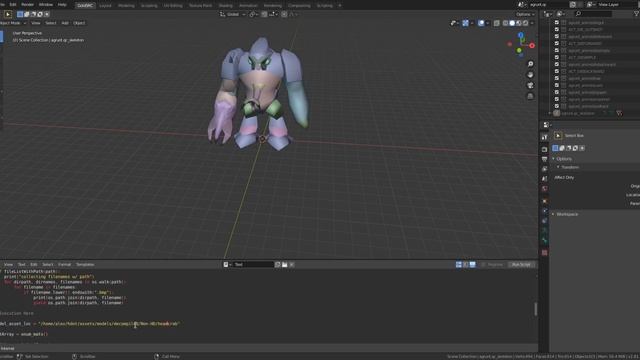This screenshot has width=640, height=360.
Task: Open the Window menu in top bar
Action: pos(46,5)
